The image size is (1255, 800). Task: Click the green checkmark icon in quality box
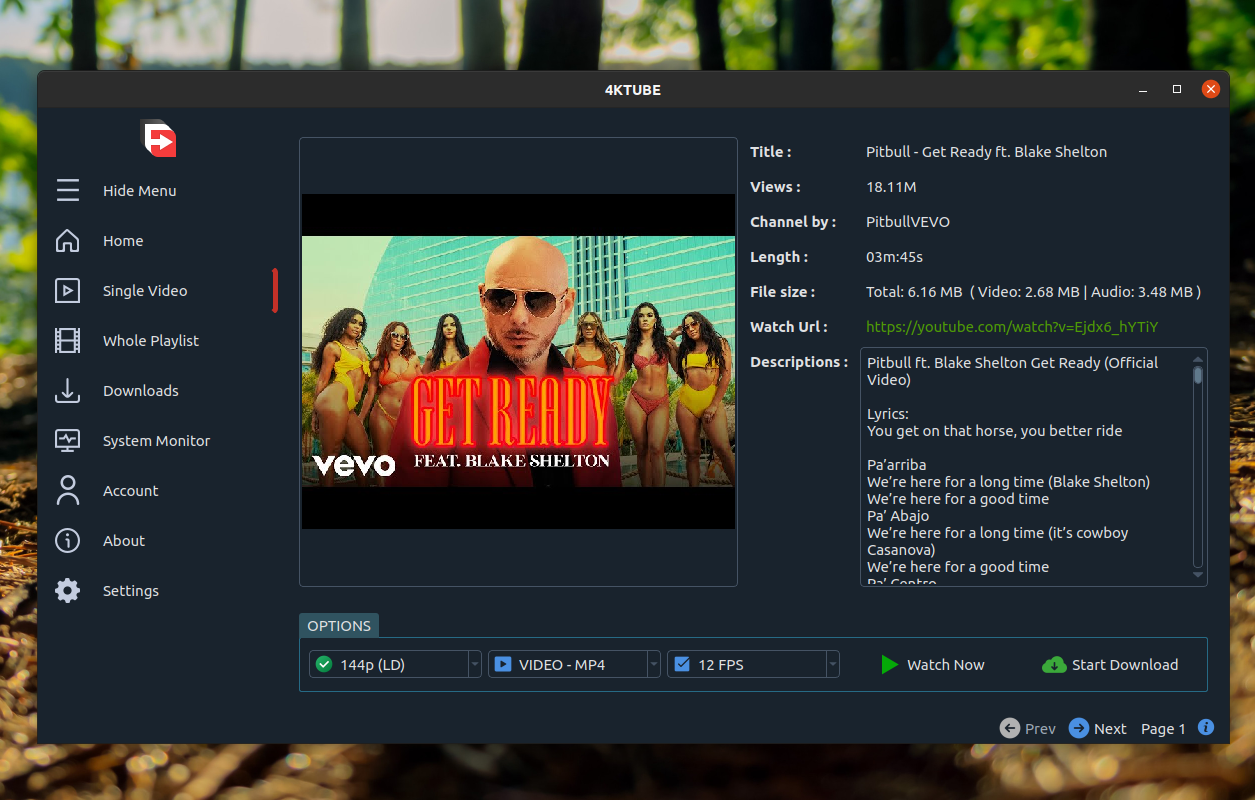coord(323,664)
